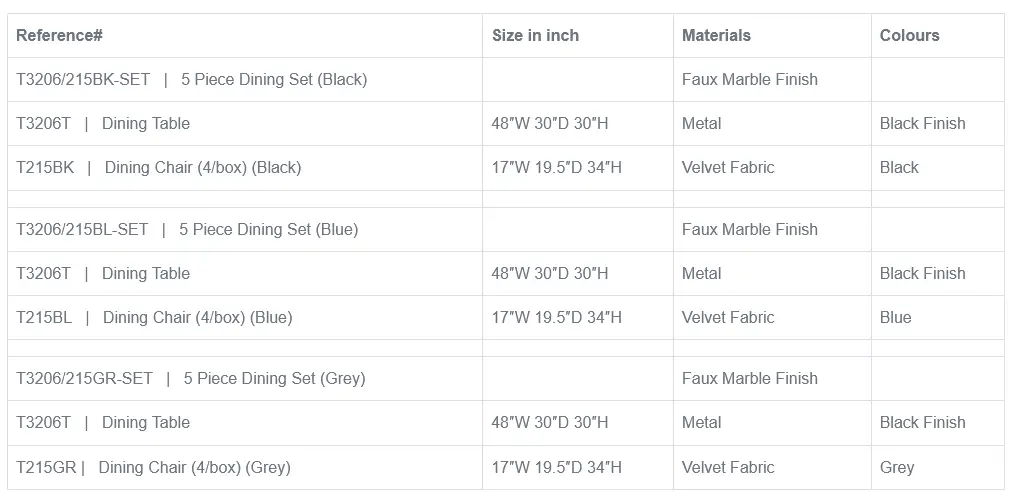Click the T3206/215BK-SET reference cell

pos(191,80)
